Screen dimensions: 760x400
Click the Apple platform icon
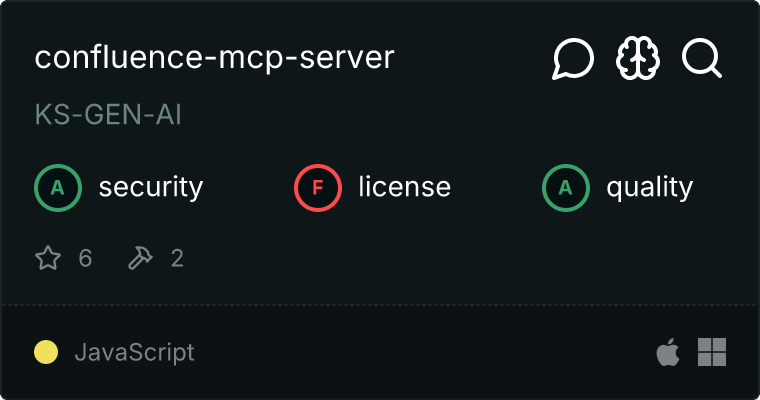point(667,352)
